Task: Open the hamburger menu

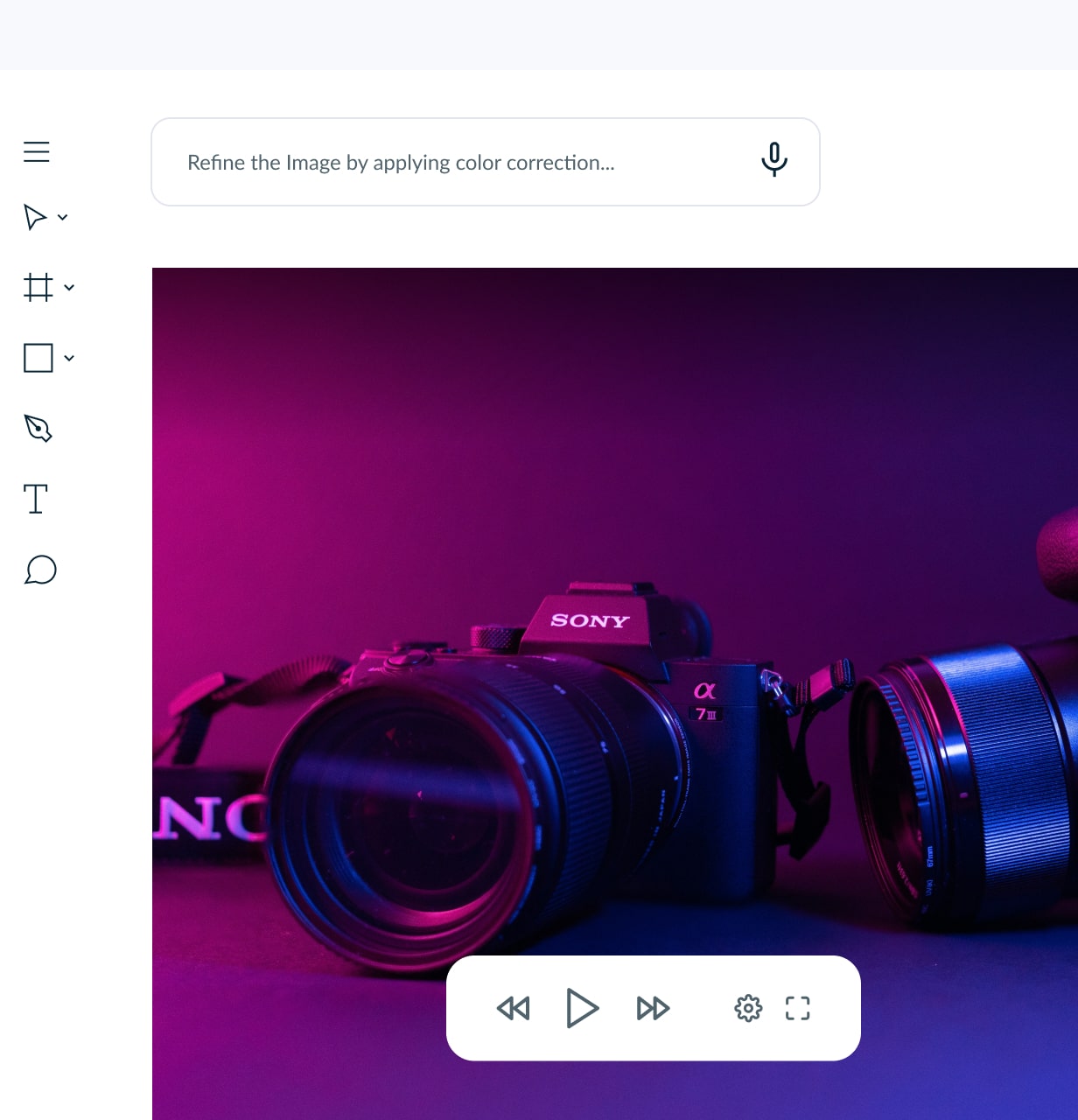Action: tap(37, 151)
